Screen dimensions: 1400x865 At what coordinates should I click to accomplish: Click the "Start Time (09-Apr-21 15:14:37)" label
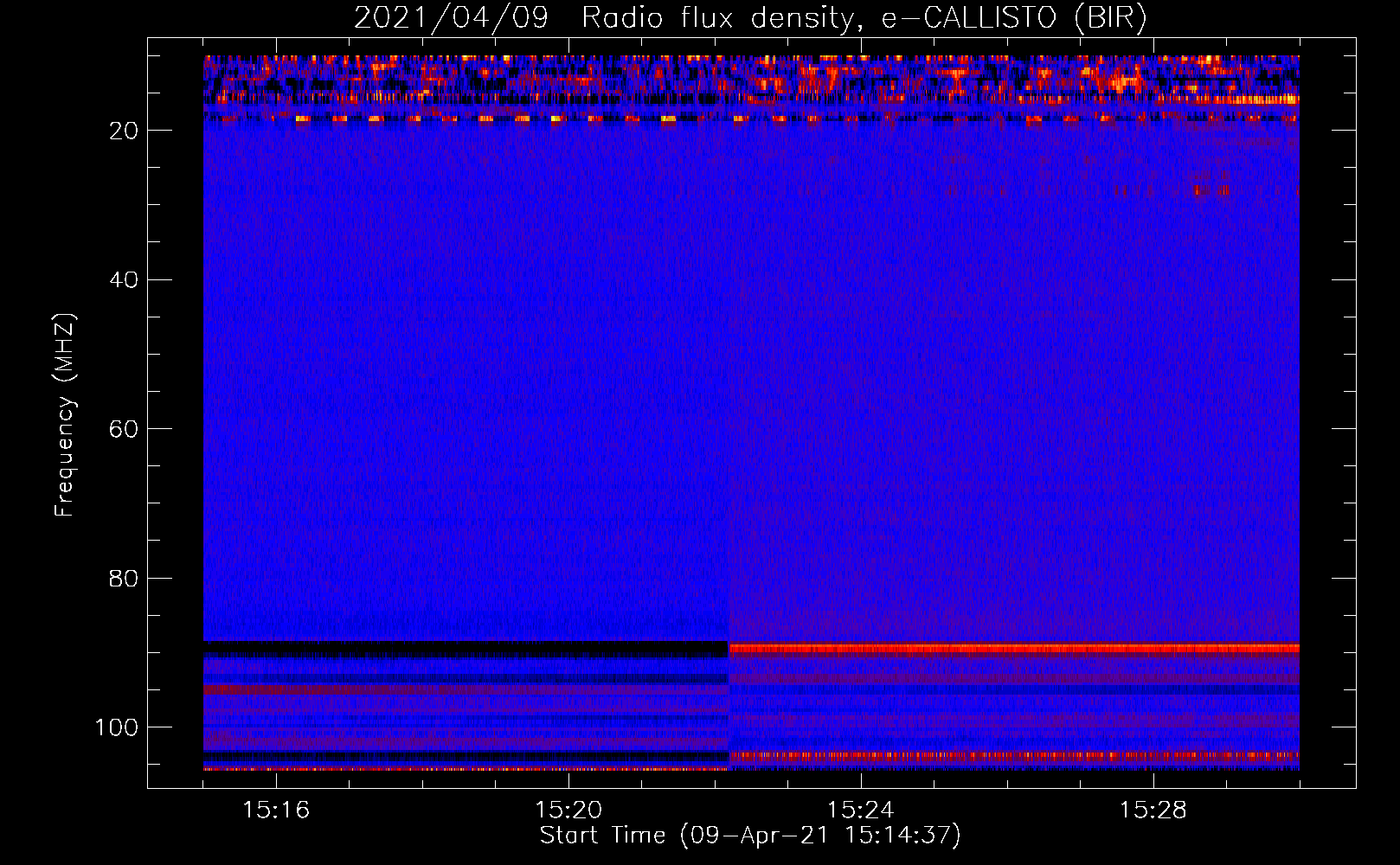click(x=750, y=836)
